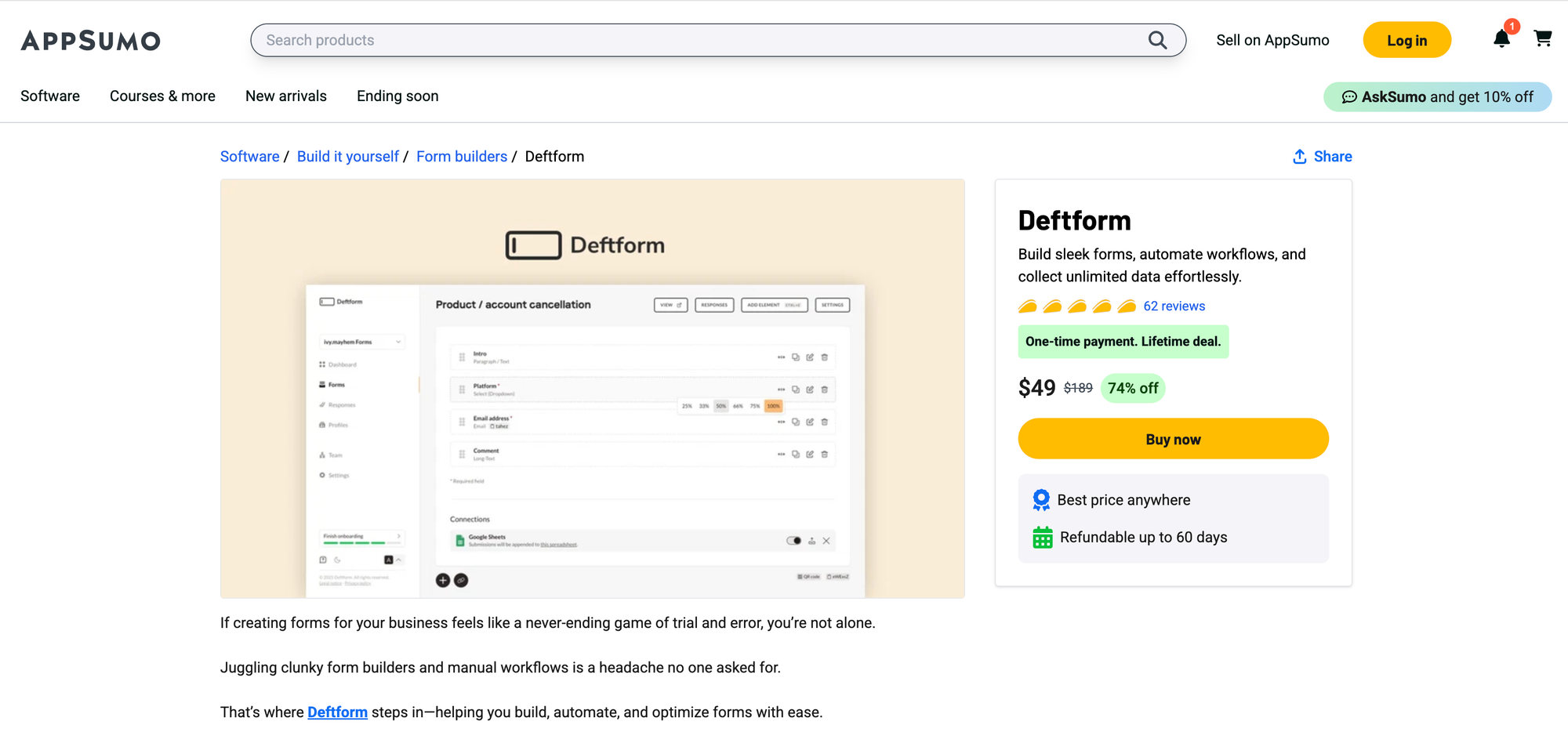Go to Ending soon
This screenshot has height=743, width=1568.
click(397, 96)
